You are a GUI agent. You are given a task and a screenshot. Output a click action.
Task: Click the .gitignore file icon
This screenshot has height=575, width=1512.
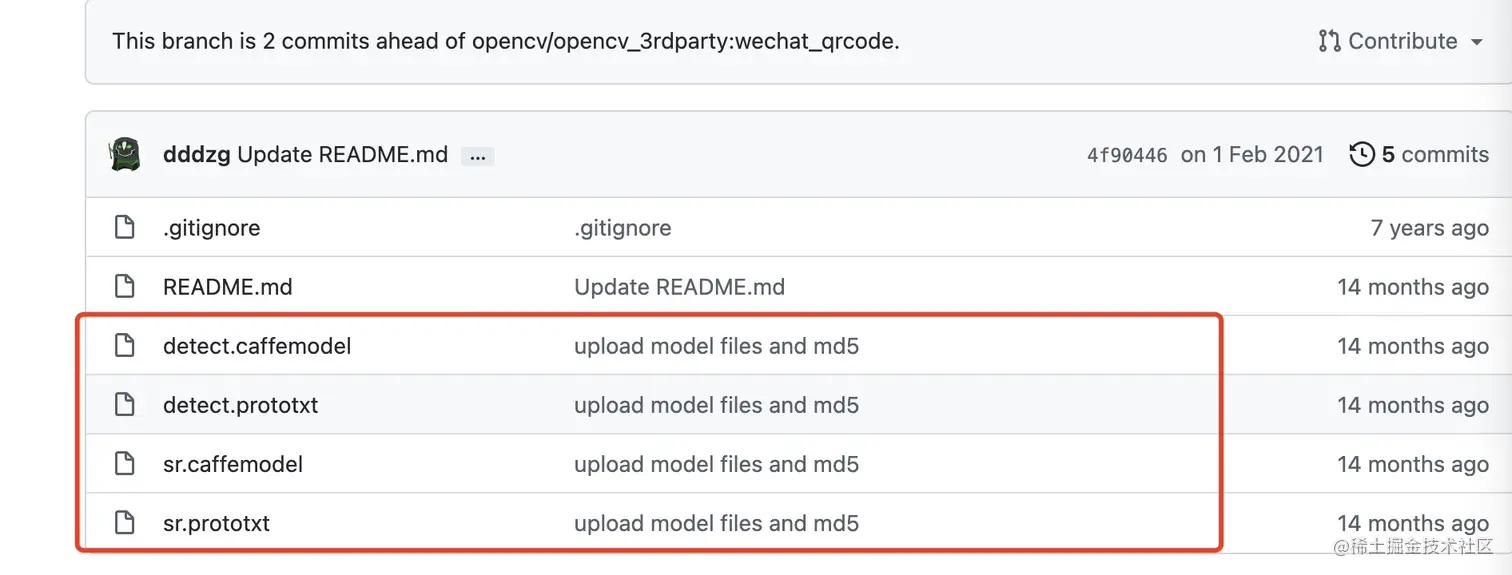125,228
